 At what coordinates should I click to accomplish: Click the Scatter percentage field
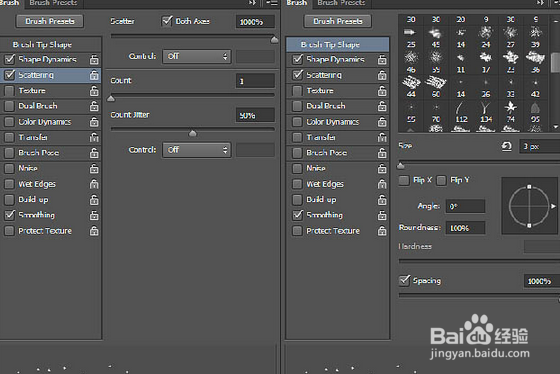255,22
